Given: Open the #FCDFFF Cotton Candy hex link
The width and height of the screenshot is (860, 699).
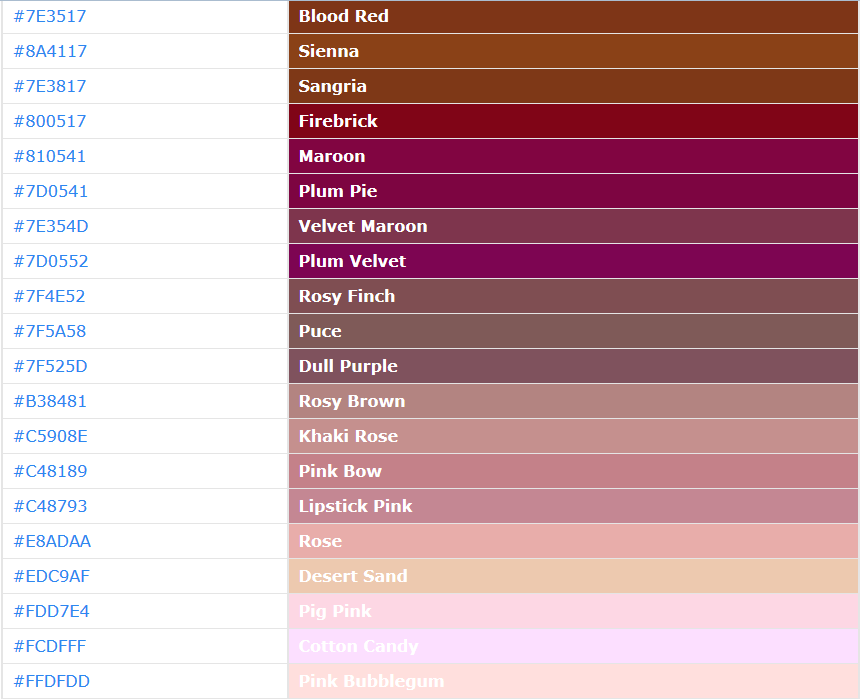Looking at the screenshot, I should 45,646.
